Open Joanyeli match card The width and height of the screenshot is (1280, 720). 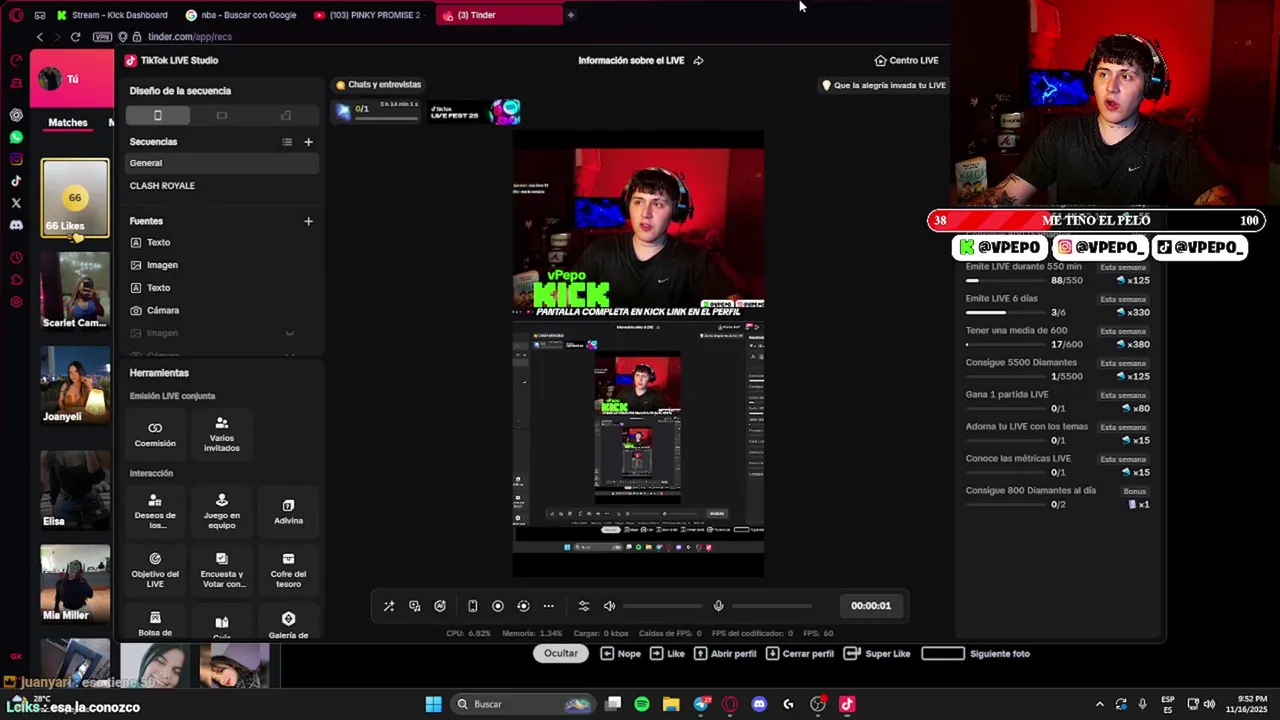[75, 385]
